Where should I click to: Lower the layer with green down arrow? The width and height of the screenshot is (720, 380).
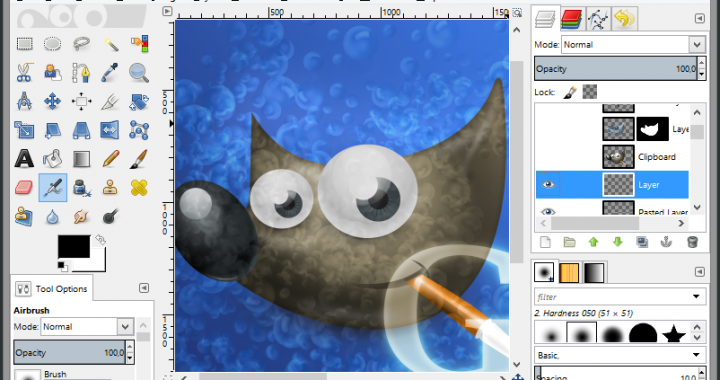coord(618,242)
